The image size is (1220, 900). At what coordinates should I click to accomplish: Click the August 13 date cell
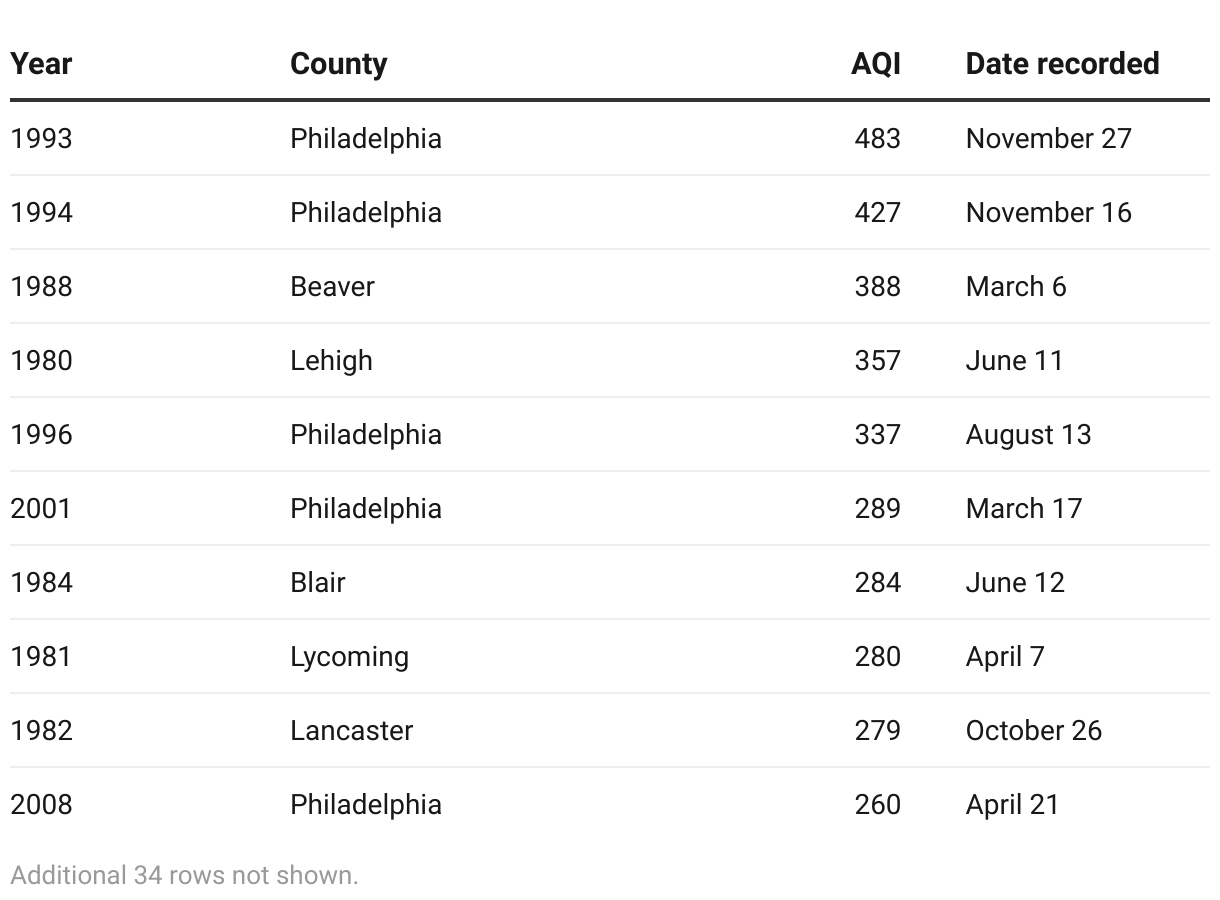[1028, 434]
